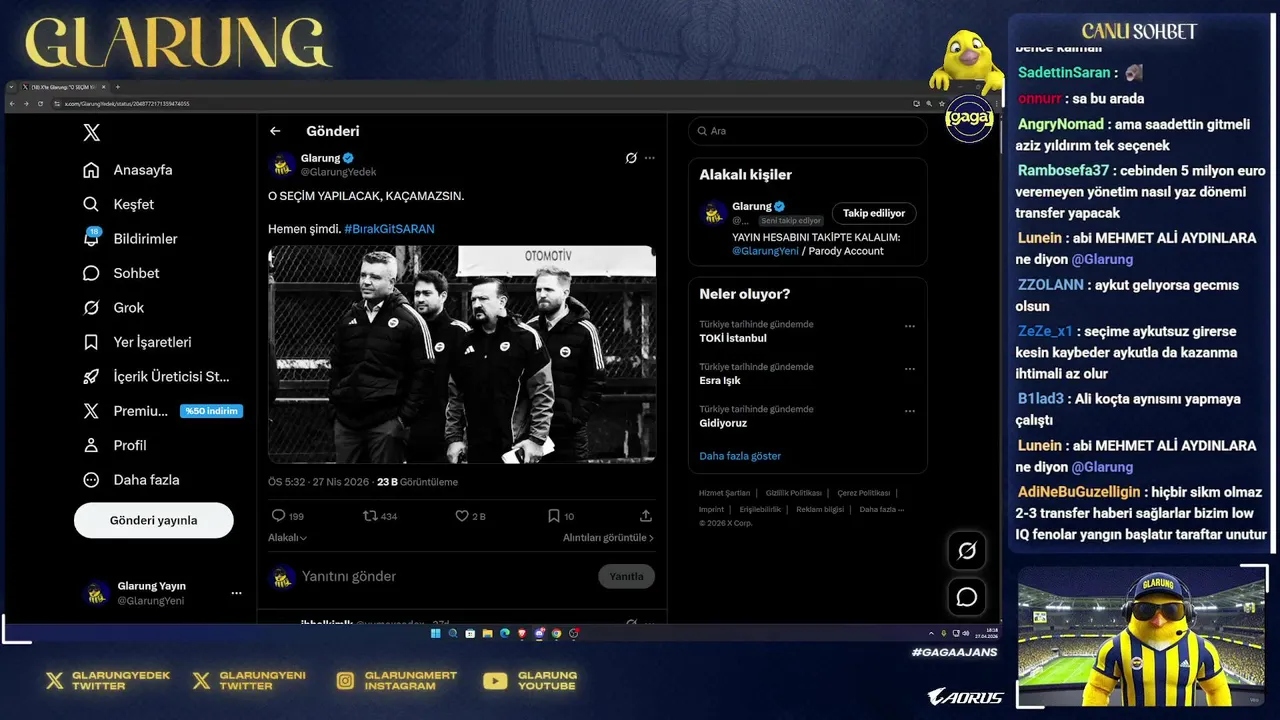Open Esra Işık trend
The image size is (1280, 720).
coord(720,381)
